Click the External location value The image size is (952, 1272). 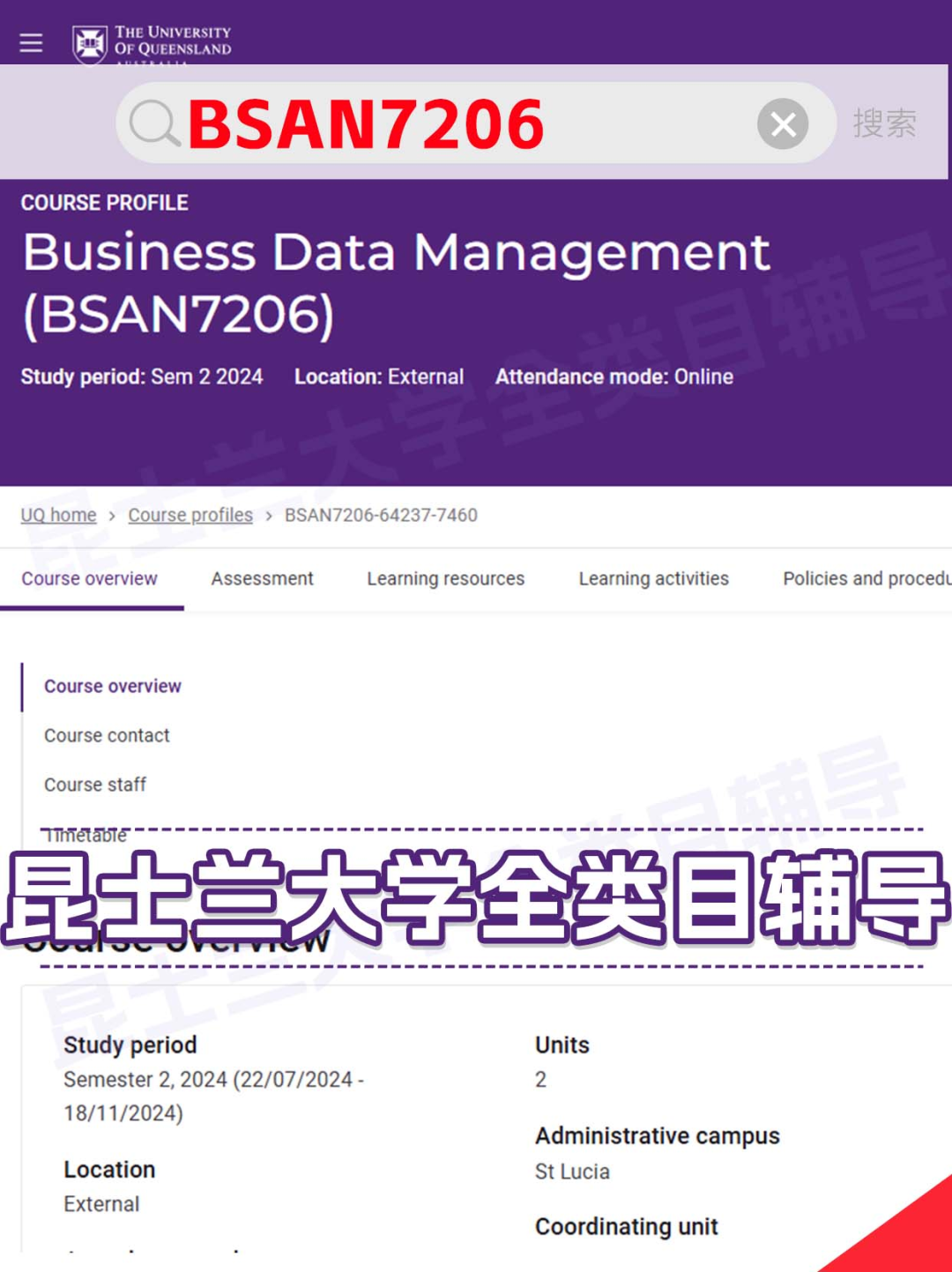[x=101, y=1204]
